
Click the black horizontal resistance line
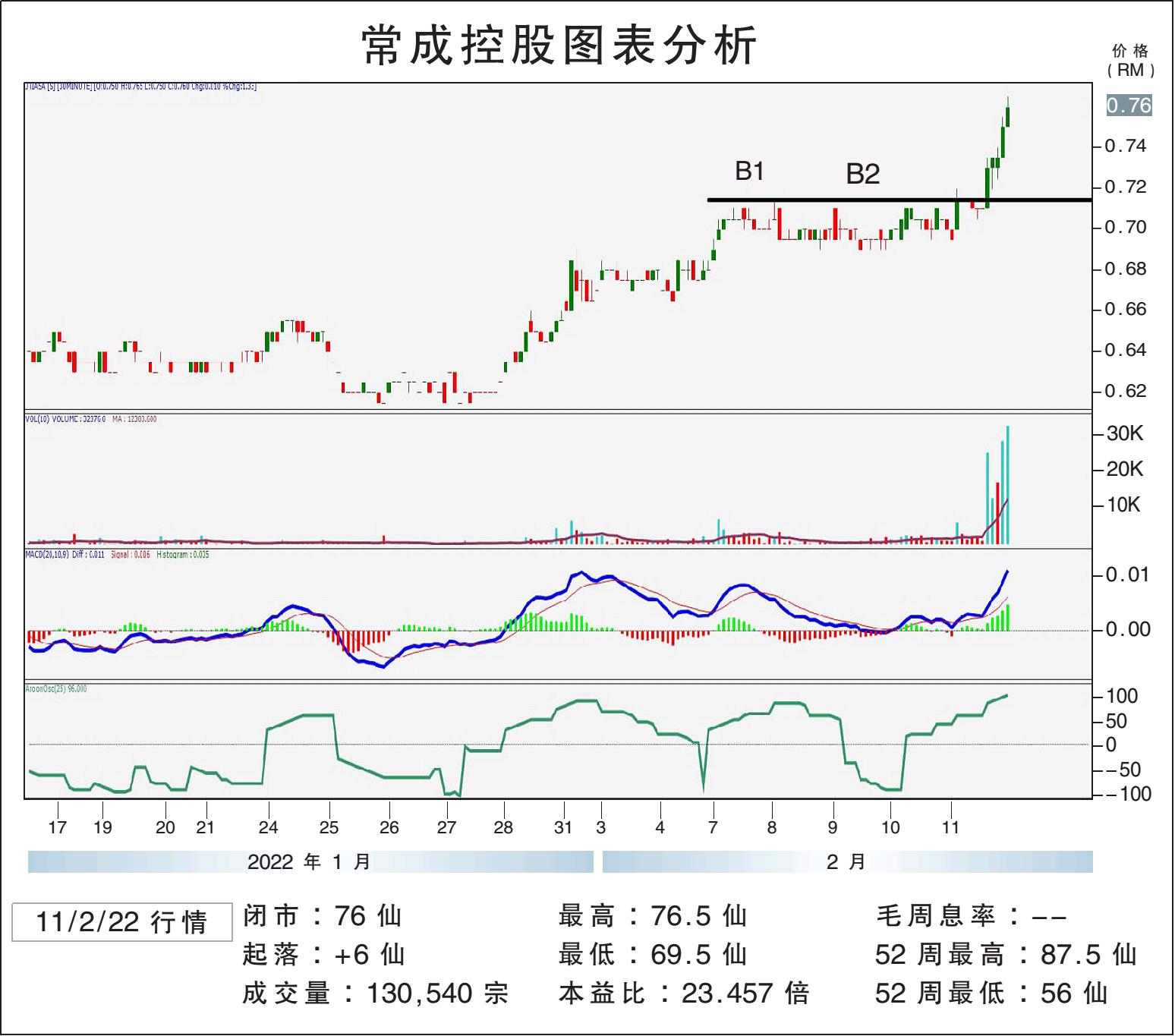coord(899,200)
